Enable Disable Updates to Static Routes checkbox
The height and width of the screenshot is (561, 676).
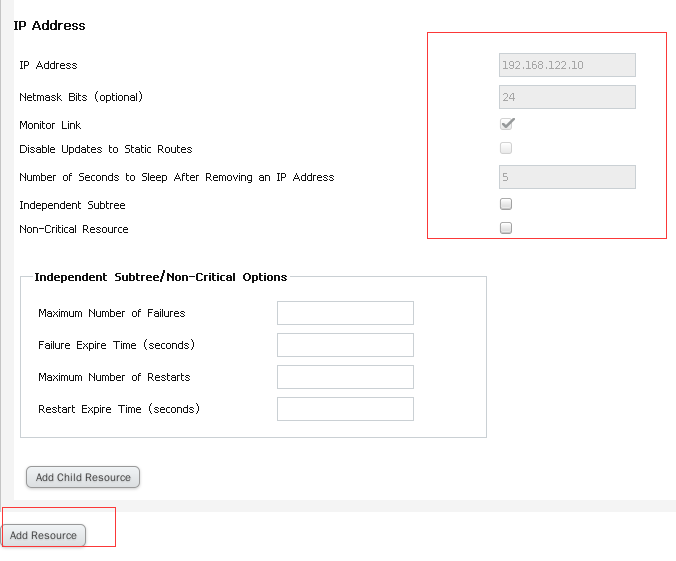tap(506, 148)
